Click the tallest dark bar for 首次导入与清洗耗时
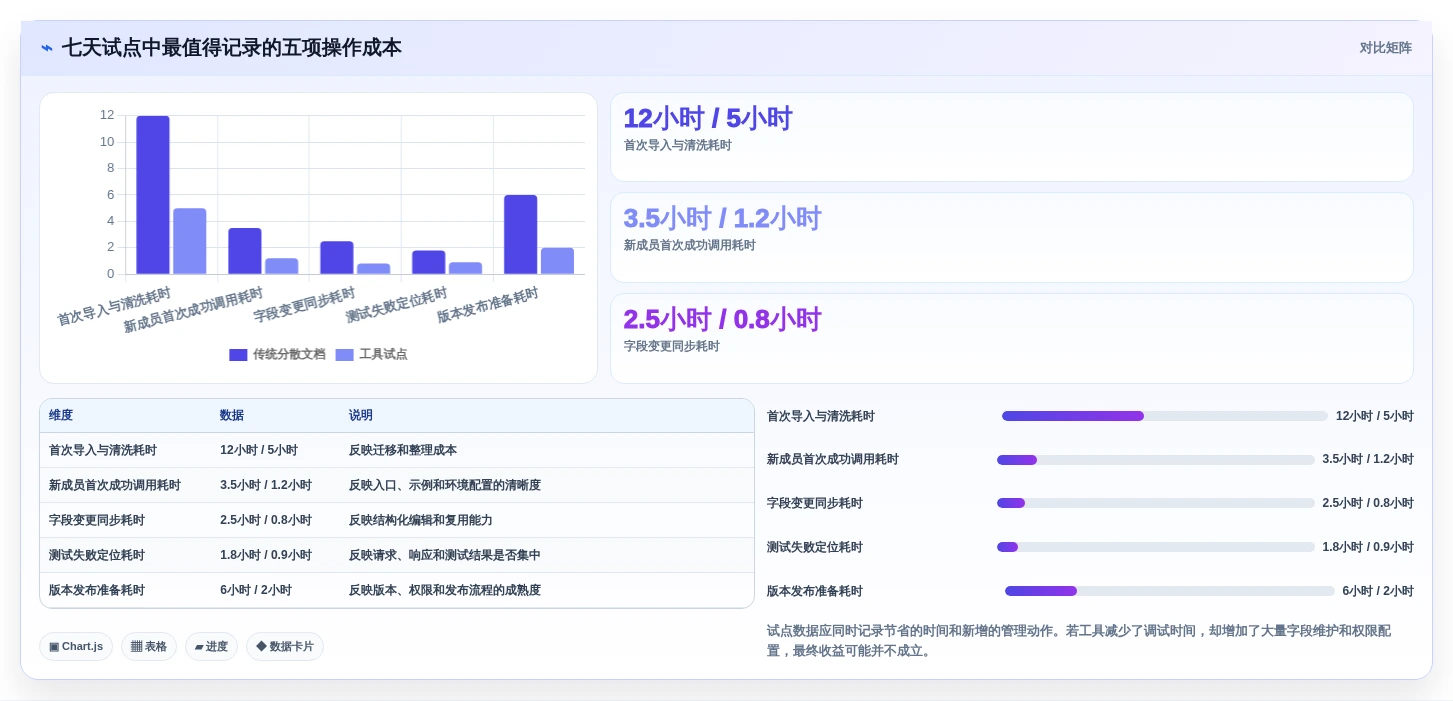The height and width of the screenshot is (701, 1453). 153,195
